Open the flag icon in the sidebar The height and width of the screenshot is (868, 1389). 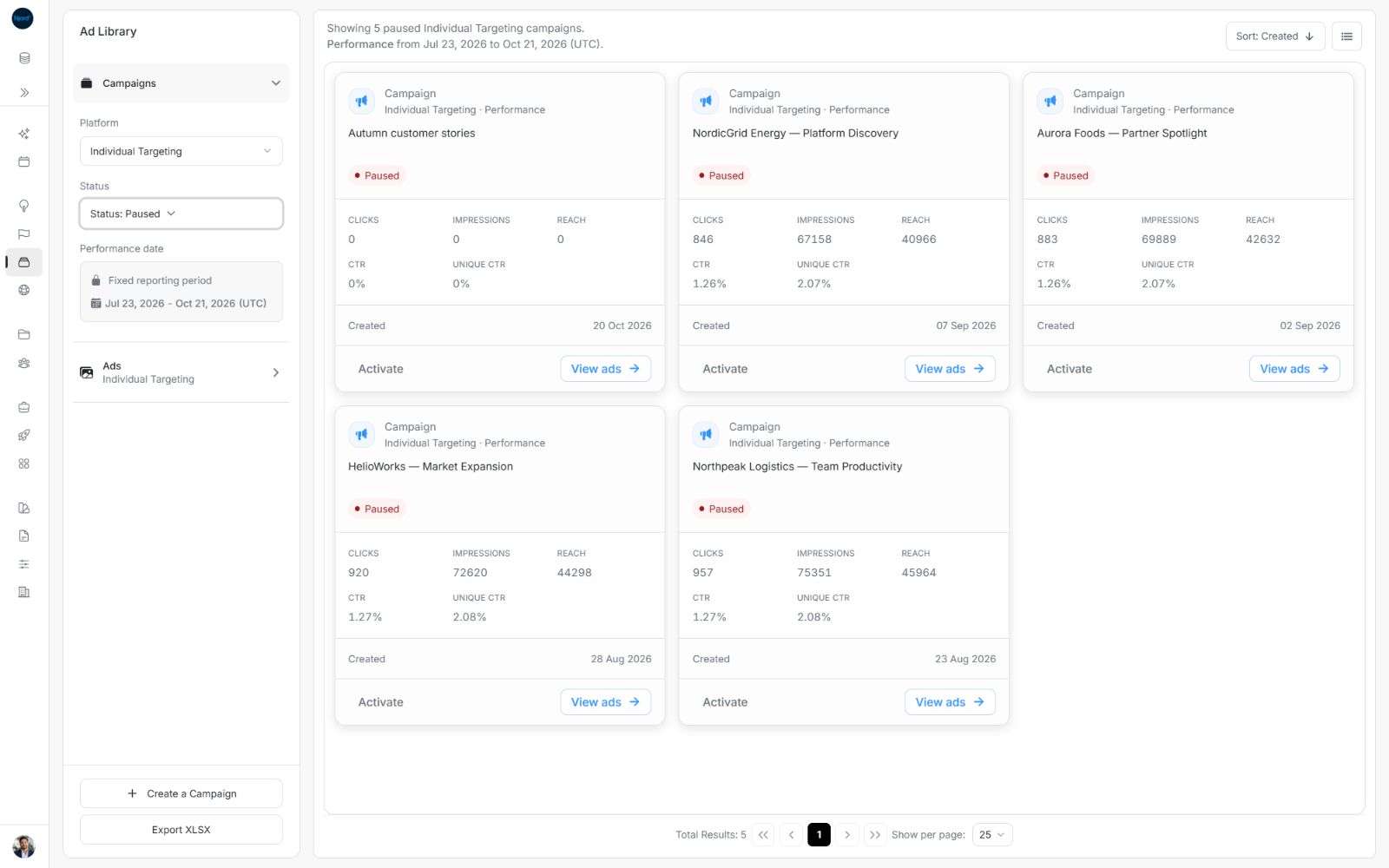(24, 233)
